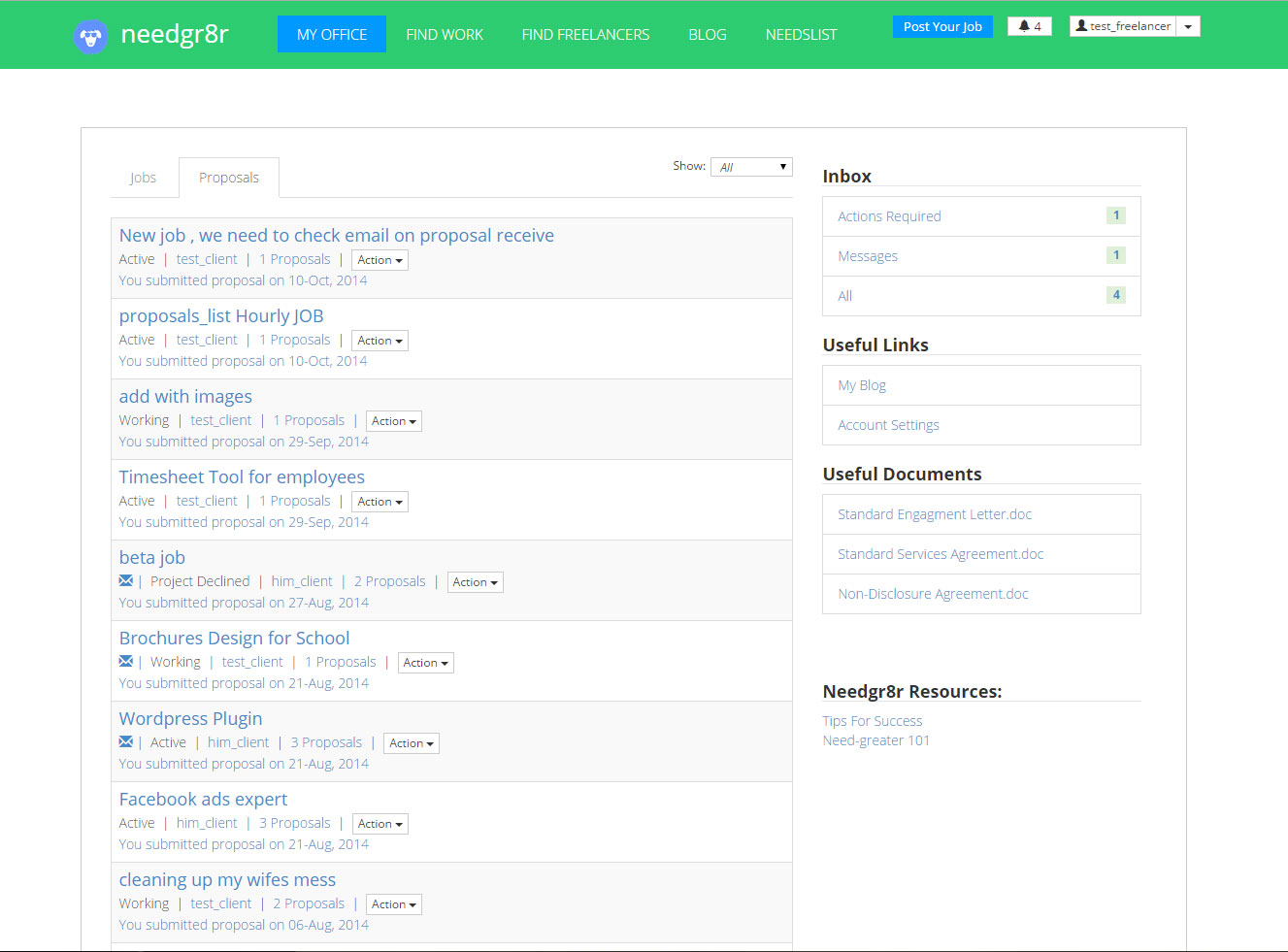Click envelope icon on beta job

(x=126, y=581)
